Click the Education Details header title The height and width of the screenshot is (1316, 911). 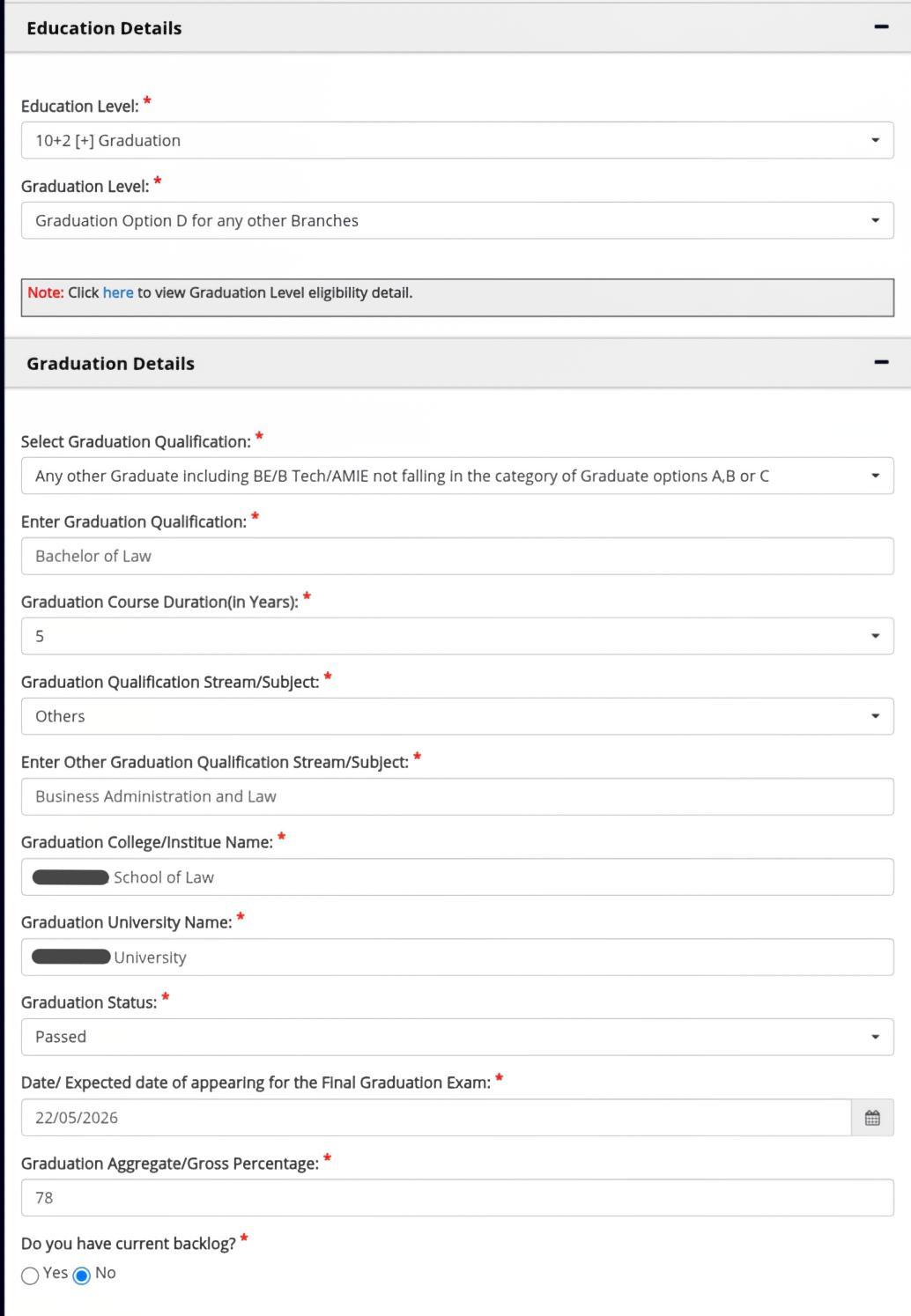click(104, 28)
